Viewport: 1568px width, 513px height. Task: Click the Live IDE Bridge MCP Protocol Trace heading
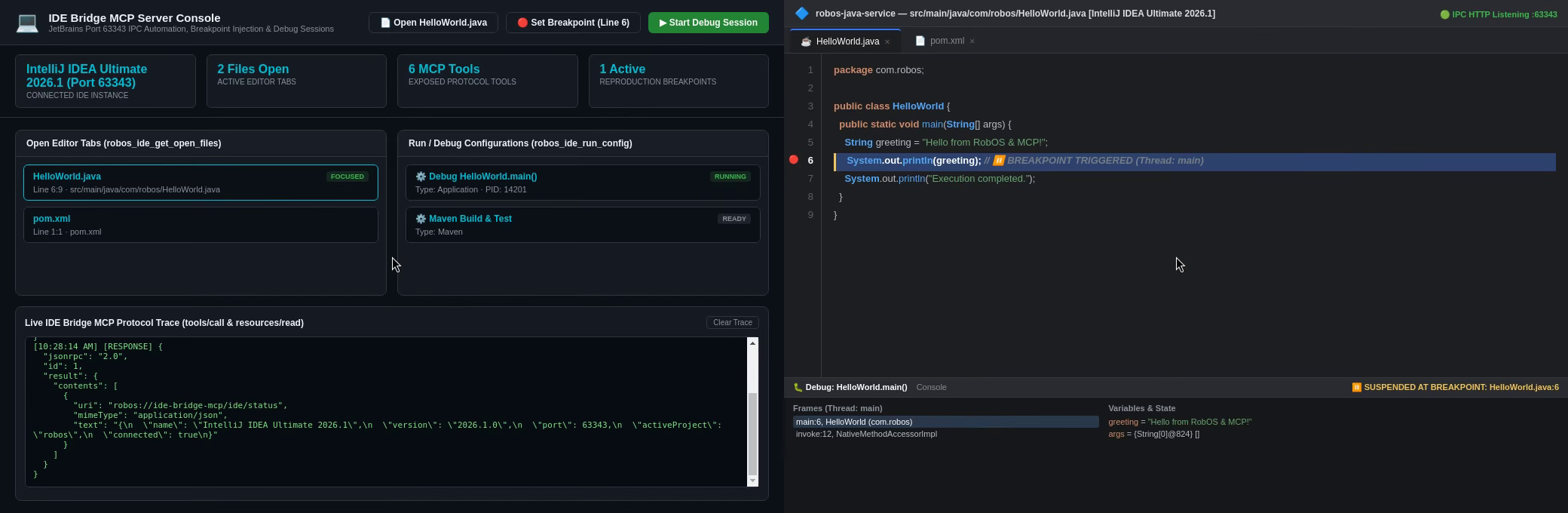(x=164, y=323)
